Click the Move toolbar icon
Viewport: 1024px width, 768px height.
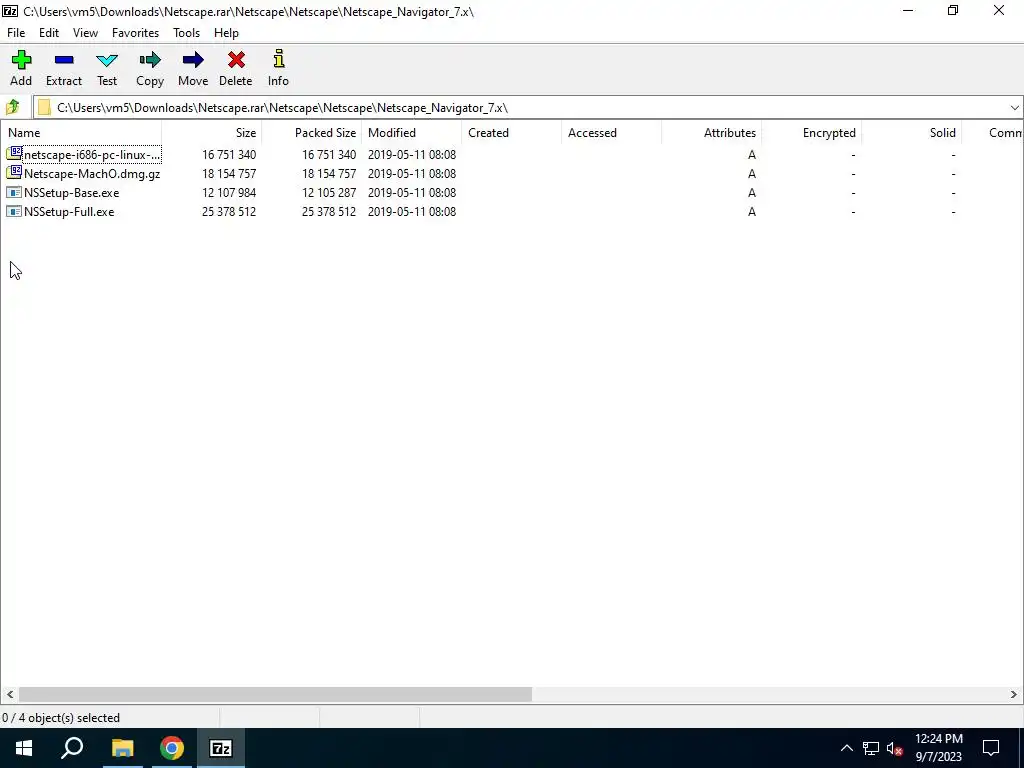[x=193, y=61]
